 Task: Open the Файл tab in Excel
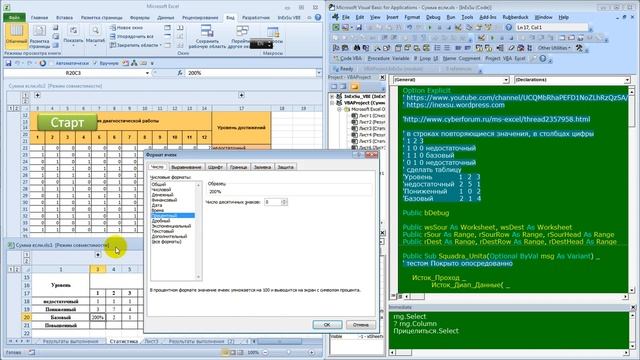tap(15, 18)
